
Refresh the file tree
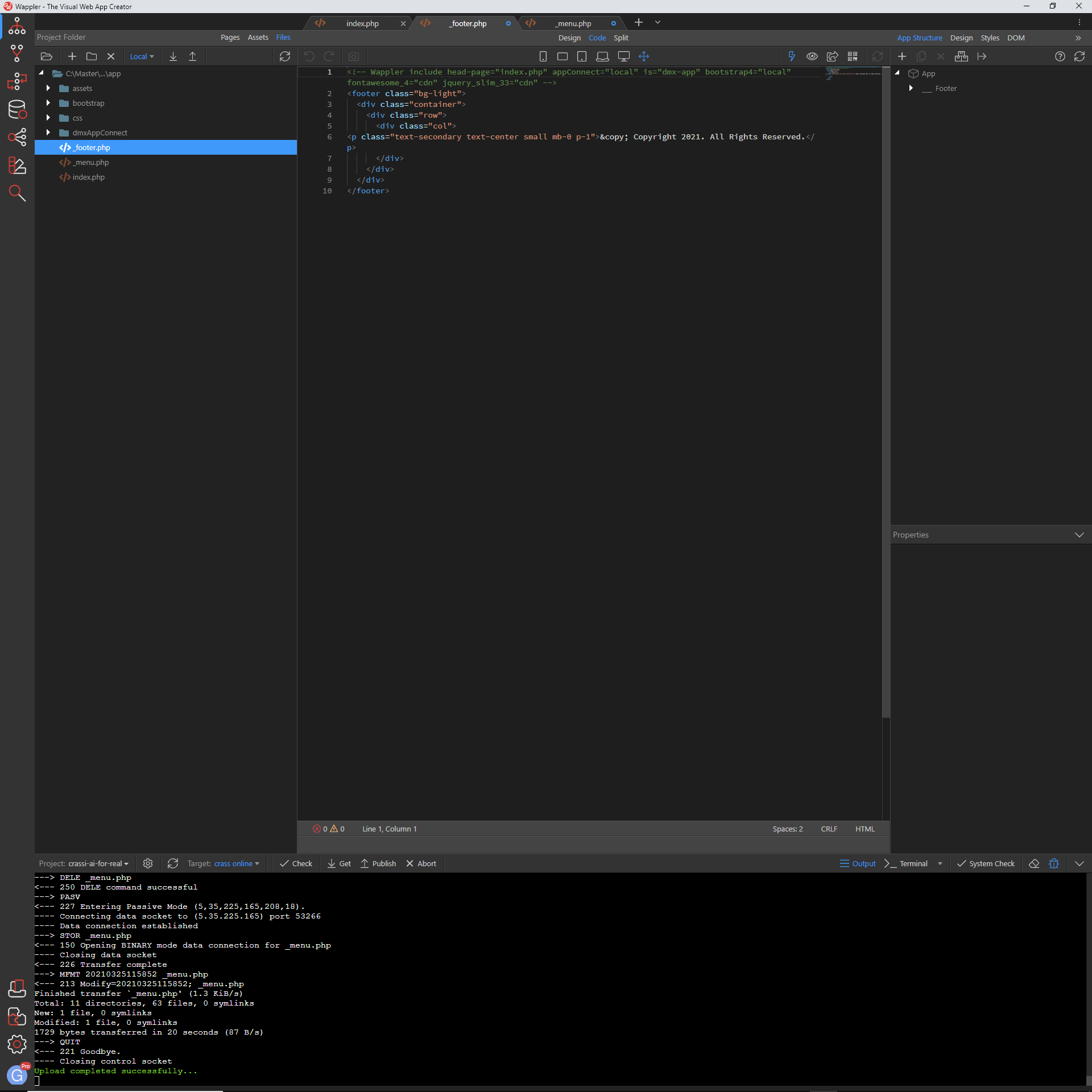click(x=285, y=56)
